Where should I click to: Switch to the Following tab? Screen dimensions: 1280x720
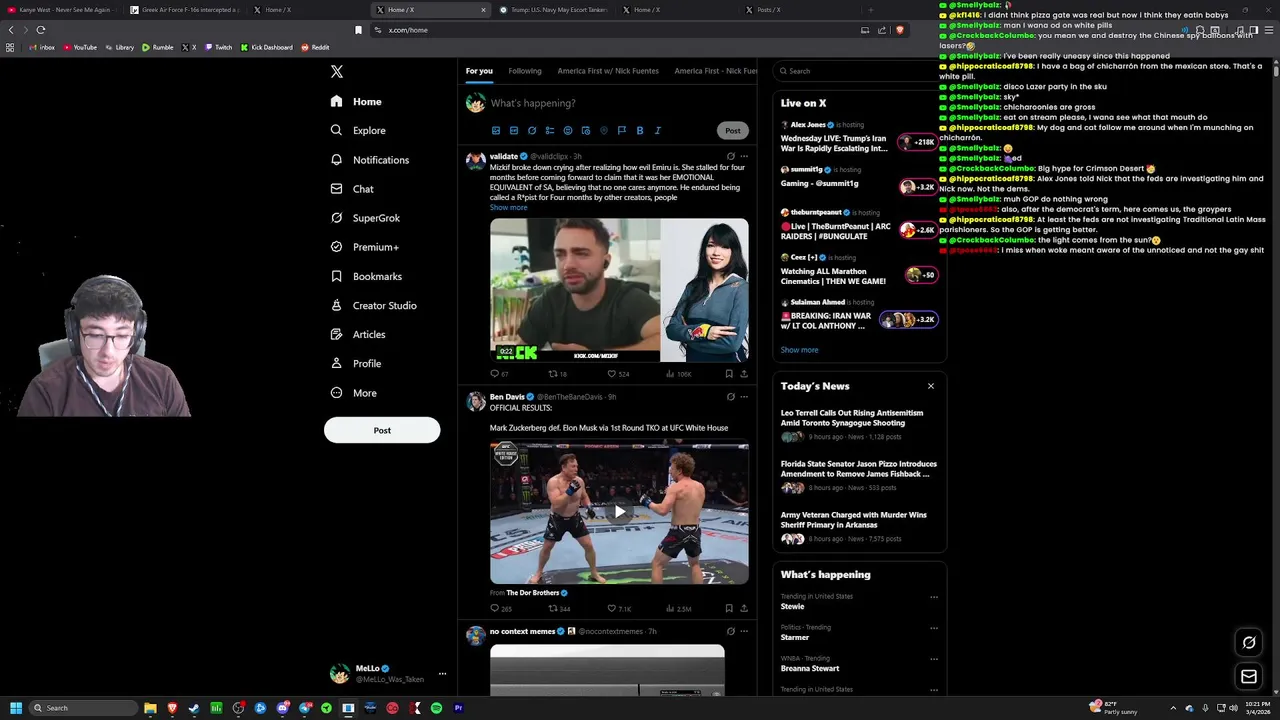click(x=525, y=71)
